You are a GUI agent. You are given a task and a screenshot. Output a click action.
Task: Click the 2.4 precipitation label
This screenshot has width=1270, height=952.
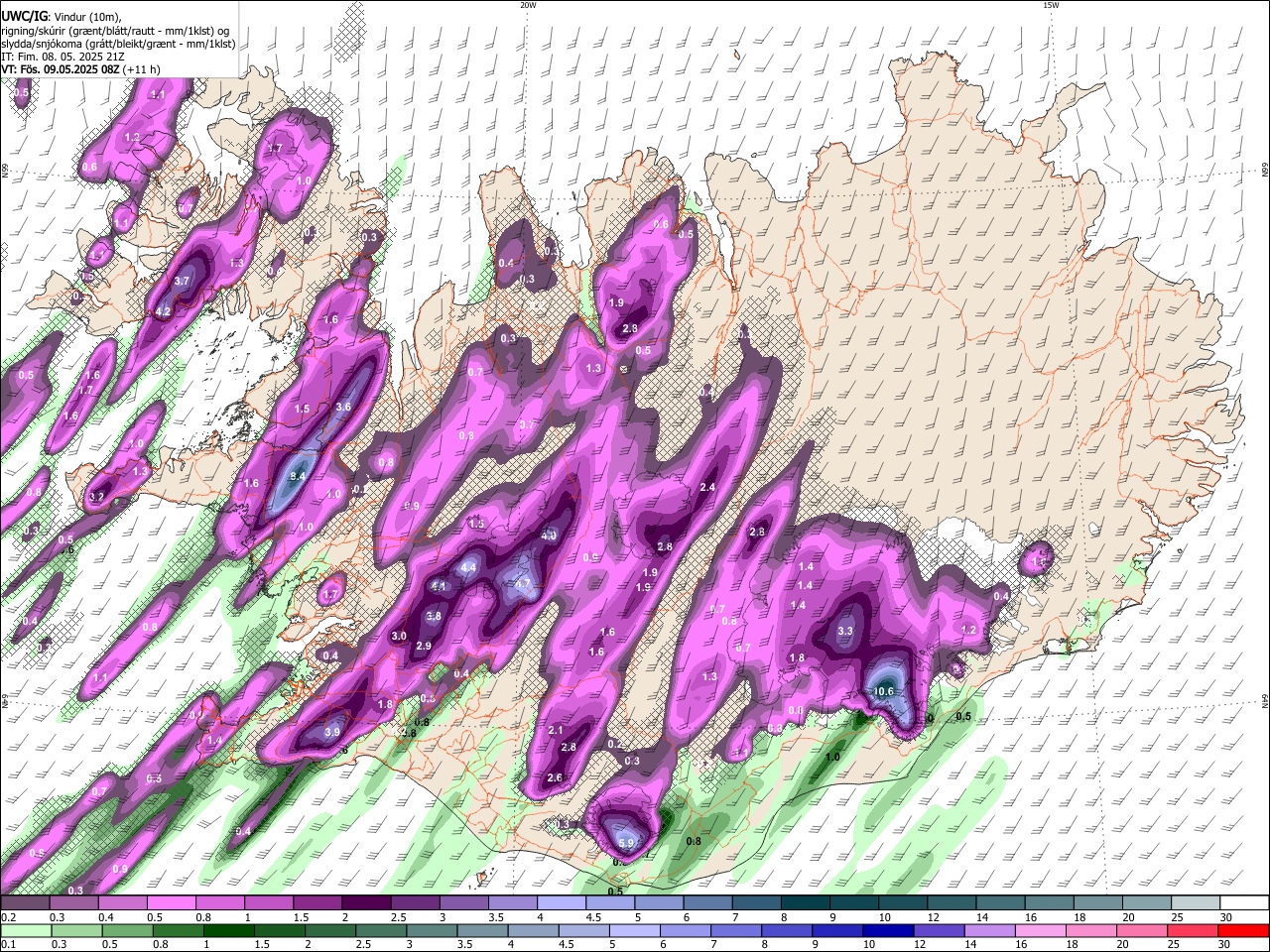coord(707,488)
